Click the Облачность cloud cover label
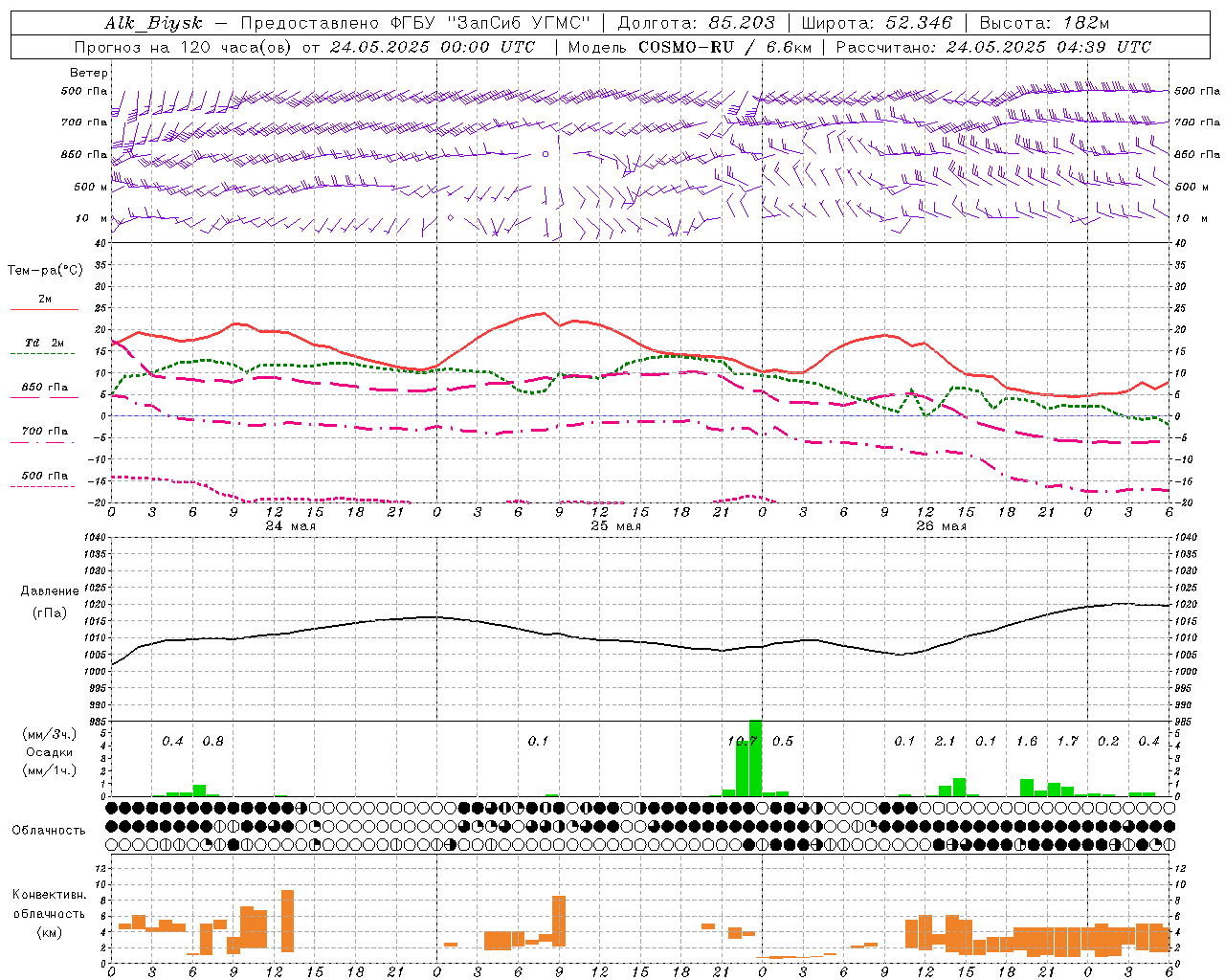Viewport: 1225px width, 980px height. 49,830
